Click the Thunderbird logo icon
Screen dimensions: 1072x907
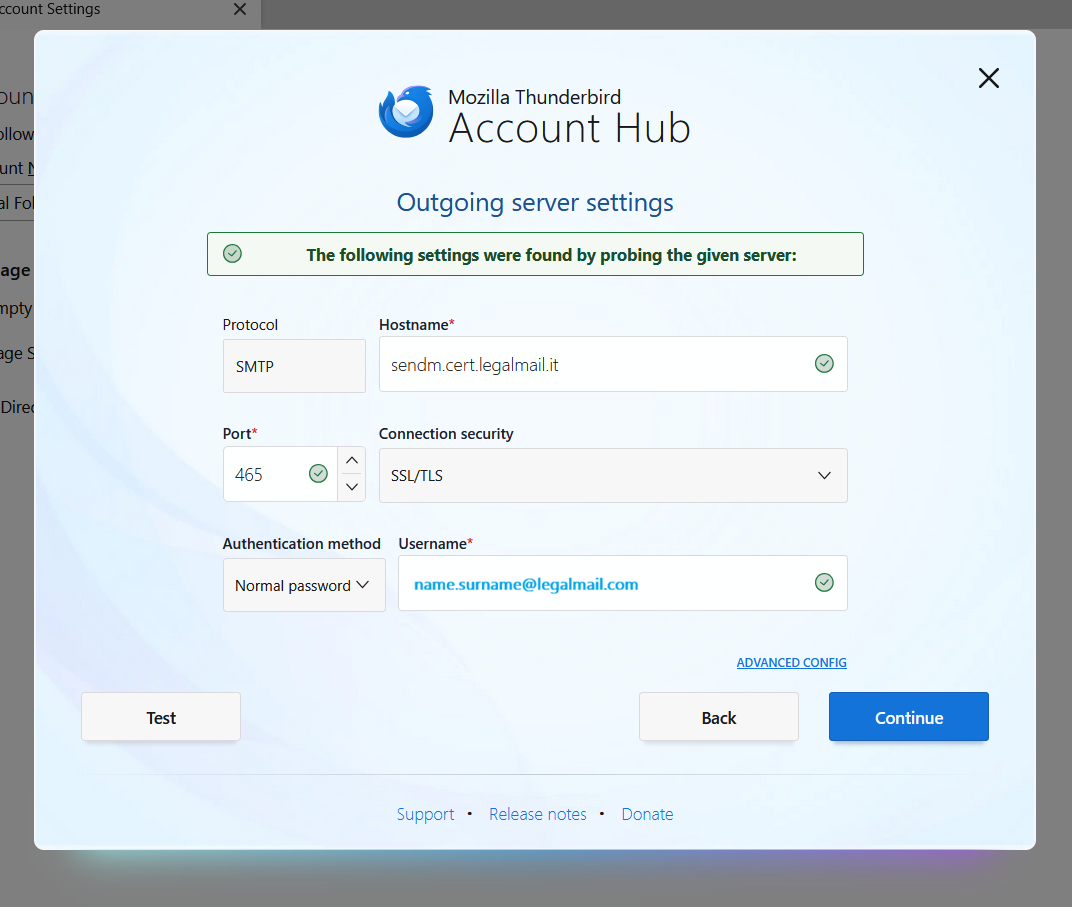tap(406, 112)
